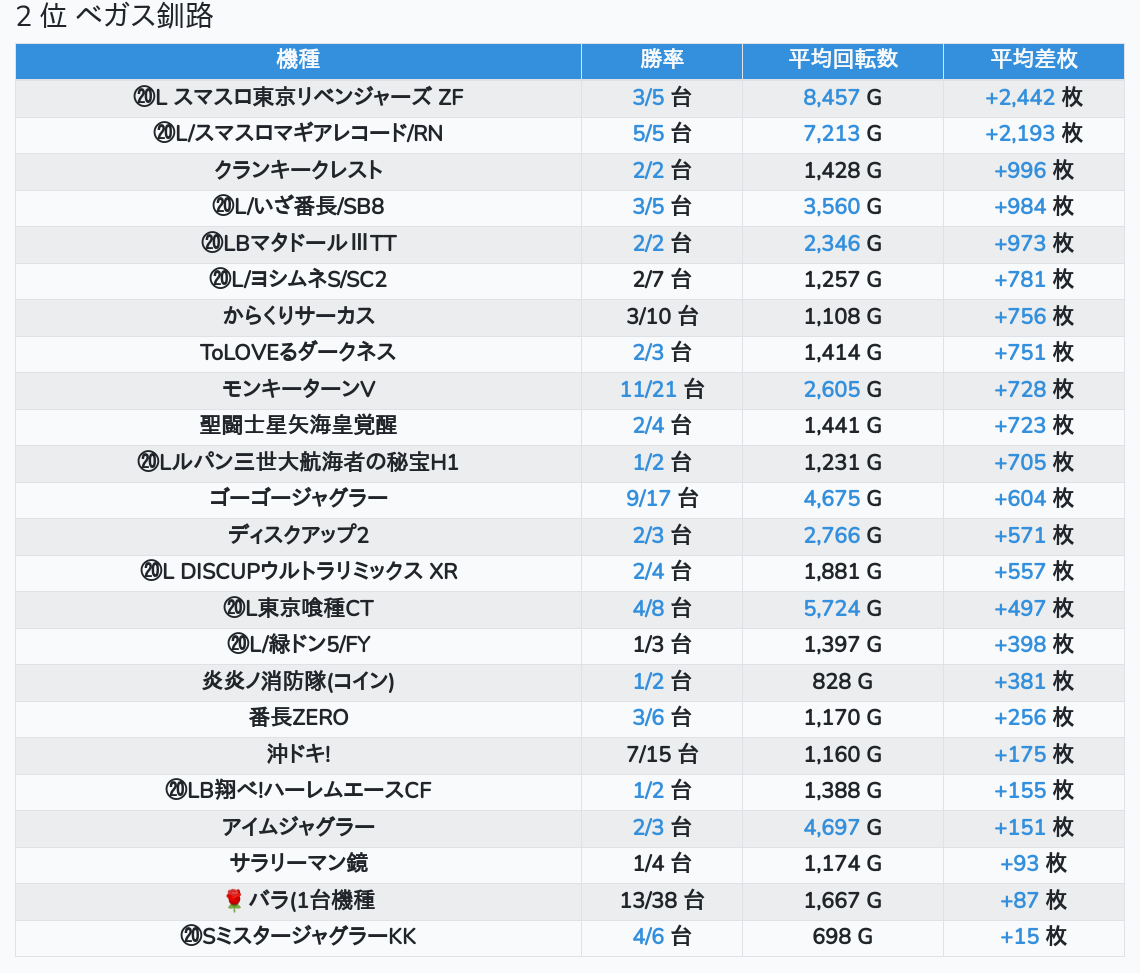Click win rate 4/8 台
Viewport: 1140px width, 973px height.
(662, 608)
